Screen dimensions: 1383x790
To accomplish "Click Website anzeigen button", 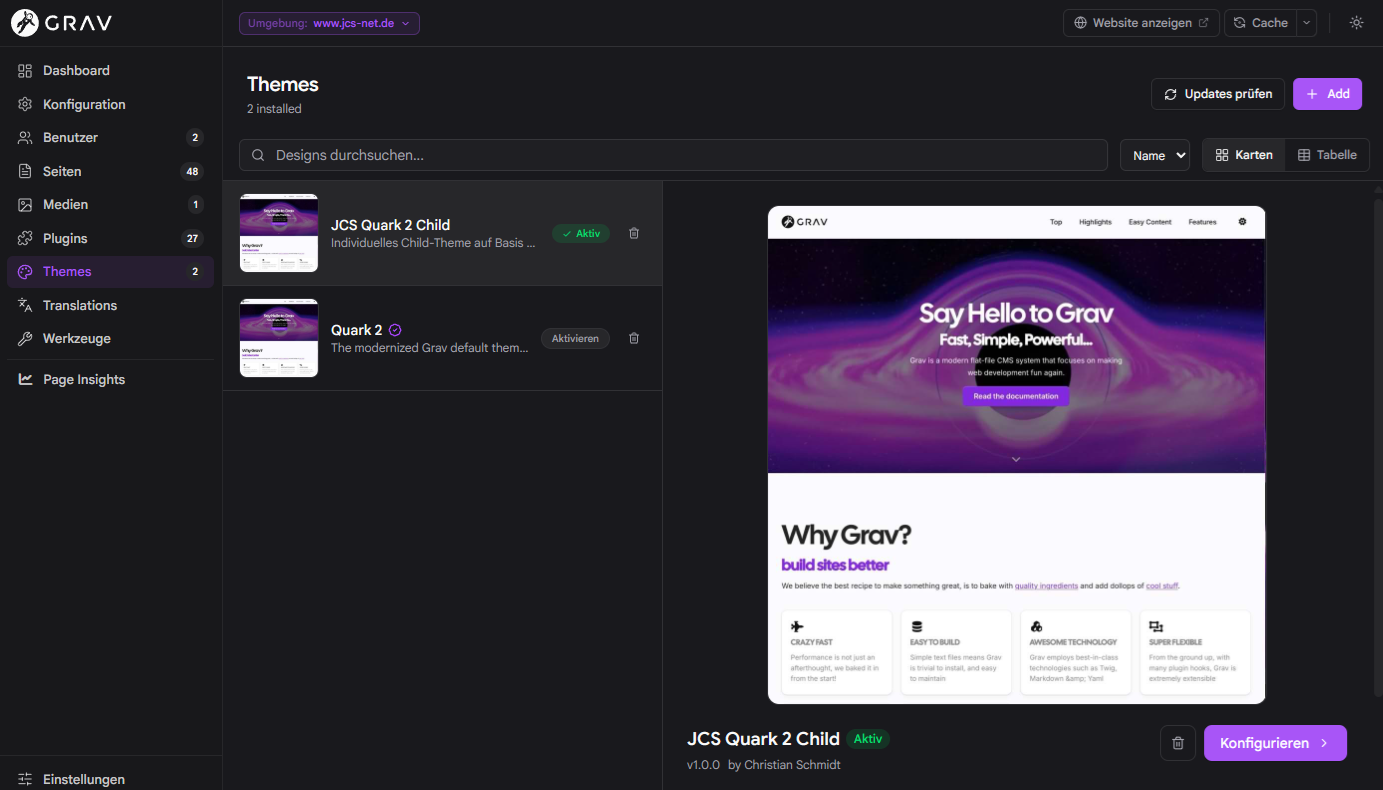I will [x=1141, y=23].
